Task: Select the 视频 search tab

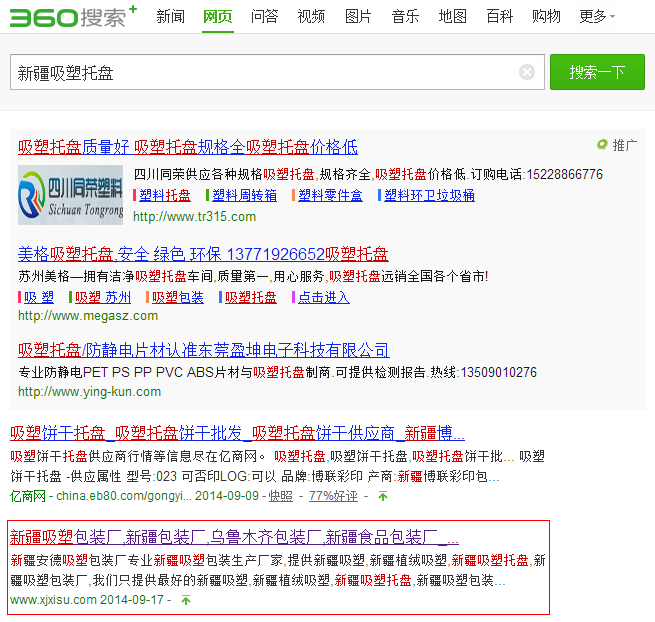Action: [x=311, y=17]
